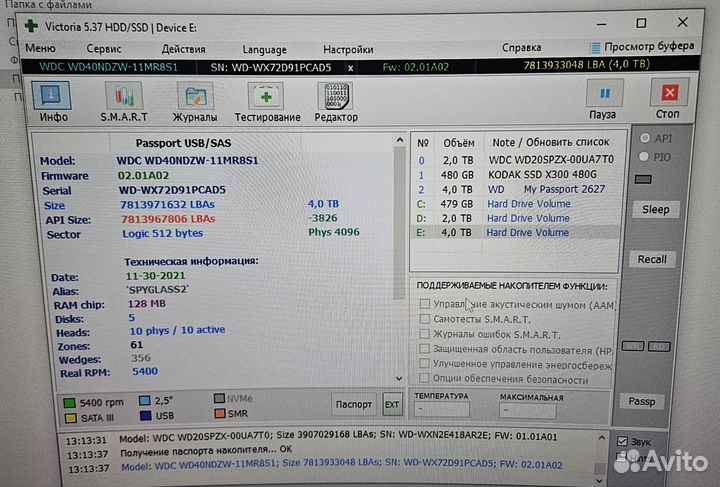Open the Журналы logs section
The height and width of the screenshot is (487, 720).
click(195, 102)
